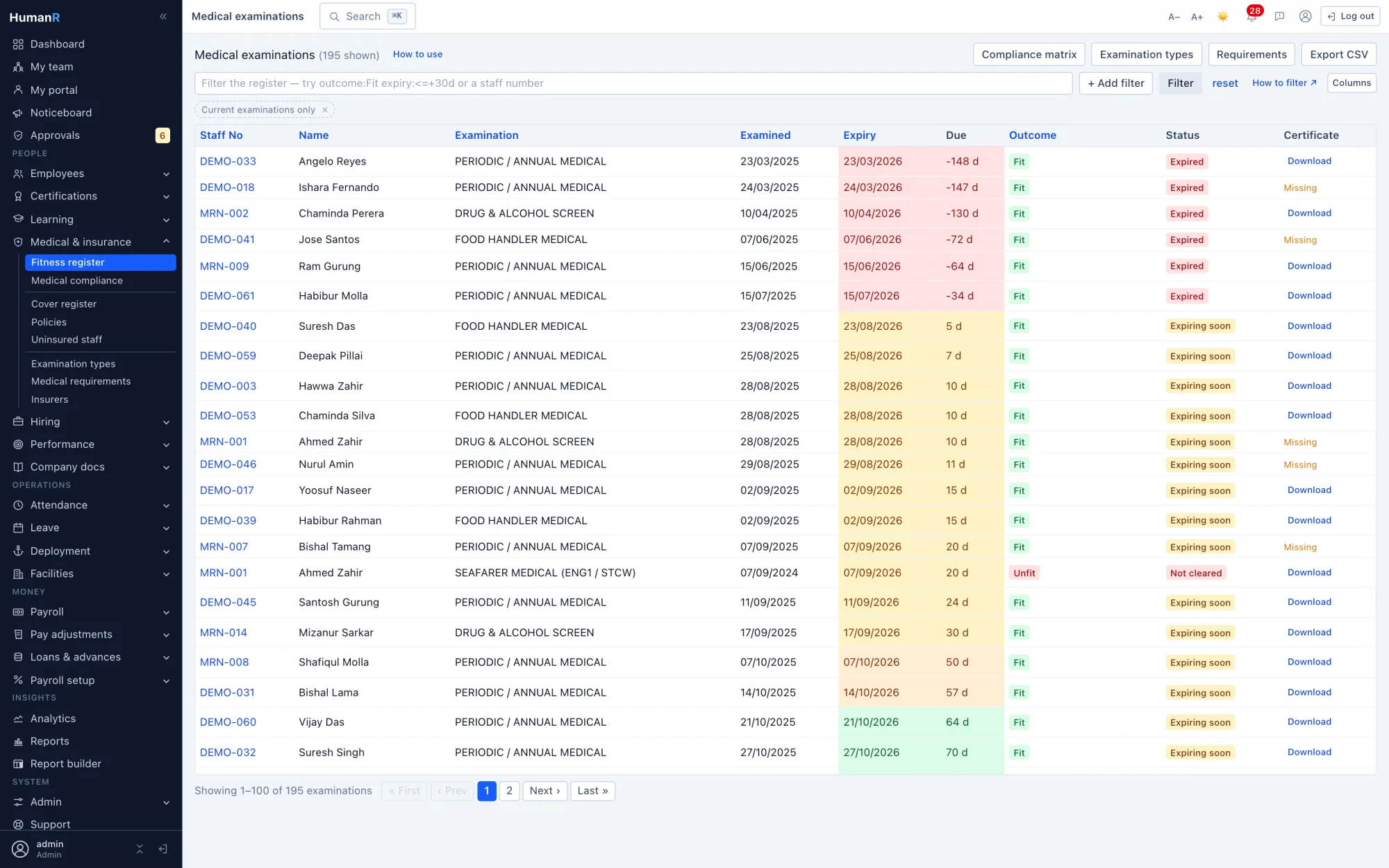Click the Approvals shield icon
1389x868 pixels.
(x=18, y=135)
